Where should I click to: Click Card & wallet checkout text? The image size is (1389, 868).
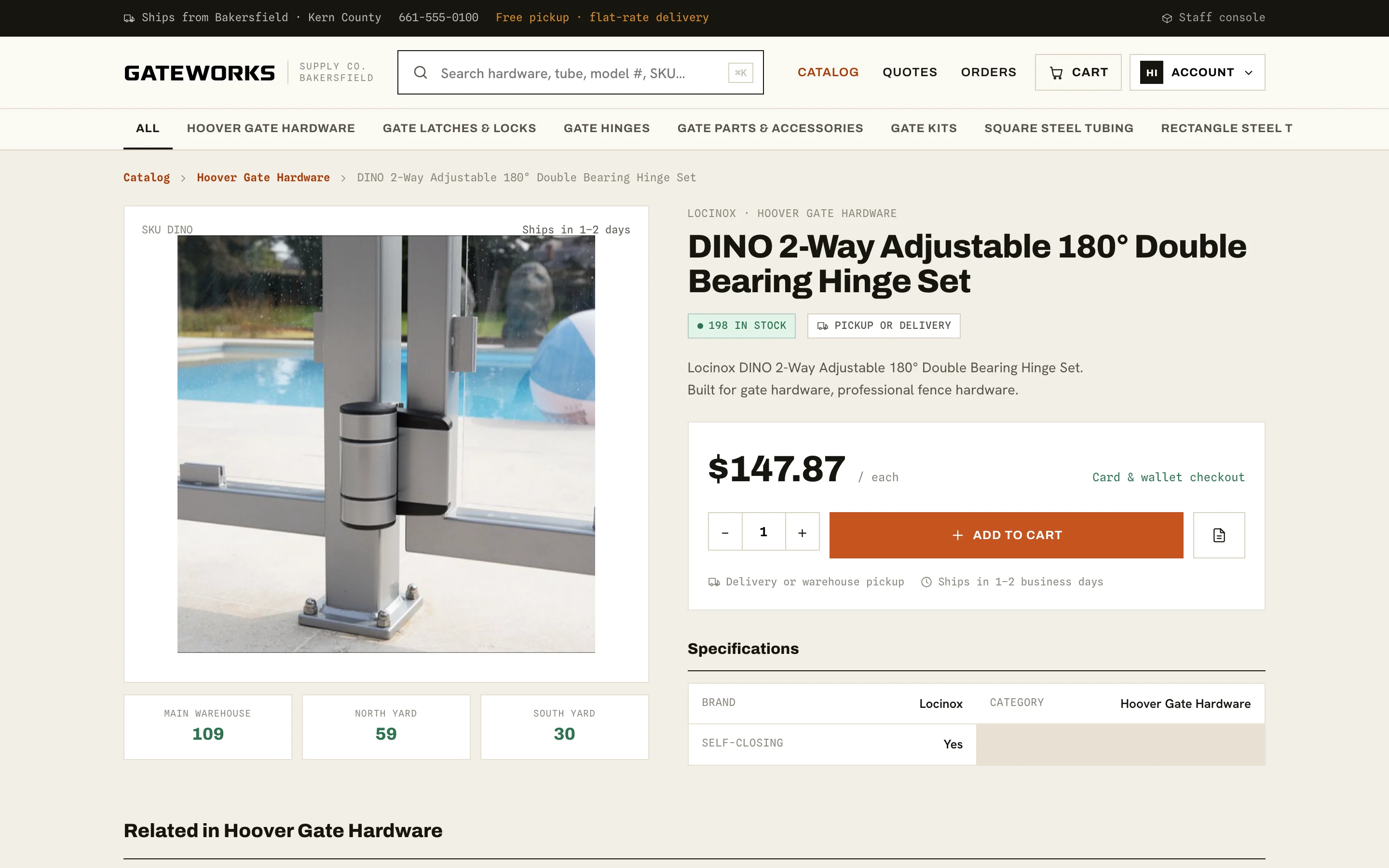pos(1168,477)
